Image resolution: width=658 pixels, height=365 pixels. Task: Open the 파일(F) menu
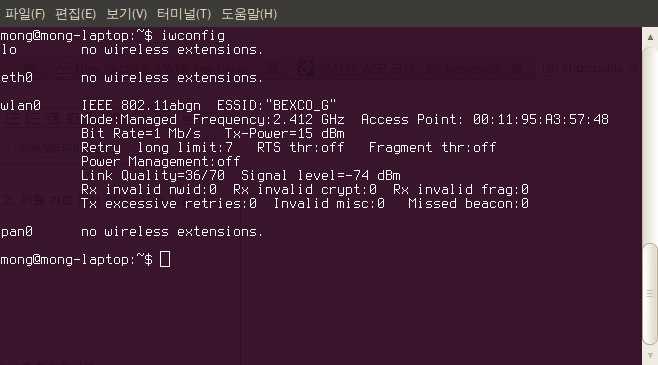point(24,14)
